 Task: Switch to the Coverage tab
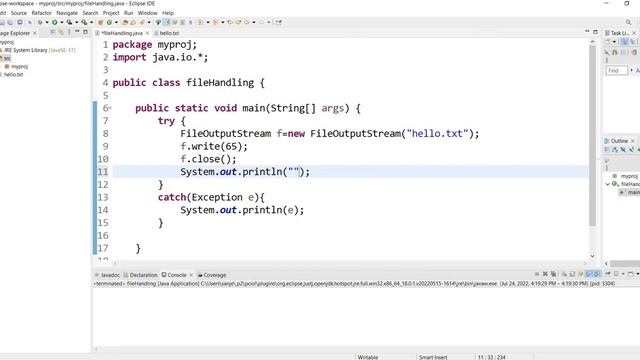(212, 275)
